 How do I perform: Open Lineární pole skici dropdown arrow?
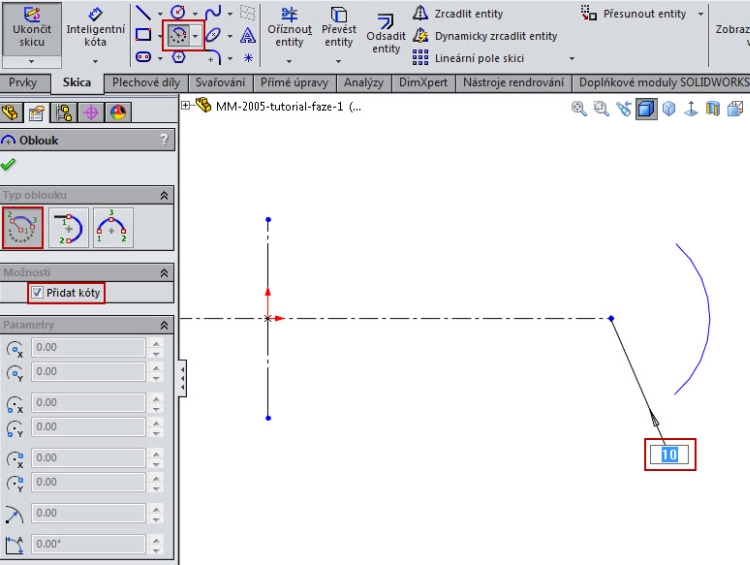tap(572, 58)
